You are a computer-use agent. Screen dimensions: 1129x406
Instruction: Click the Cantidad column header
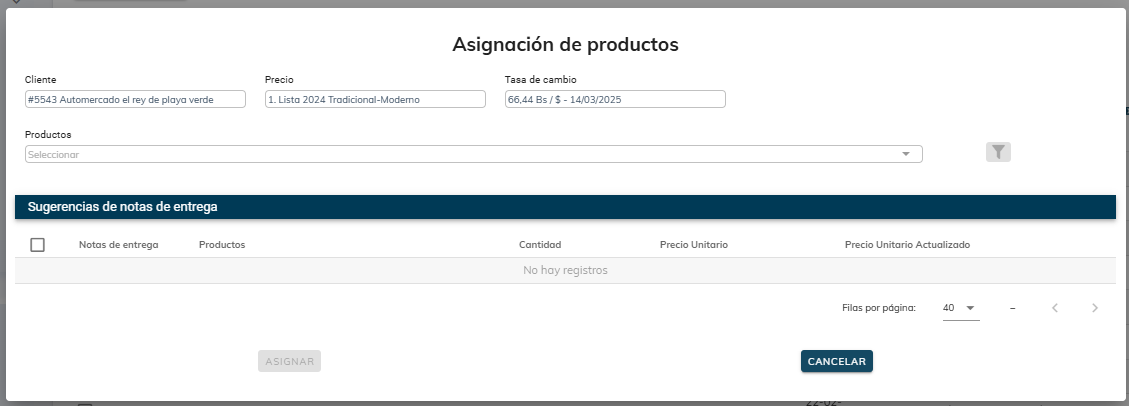pyautogui.click(x=540, y=245)
